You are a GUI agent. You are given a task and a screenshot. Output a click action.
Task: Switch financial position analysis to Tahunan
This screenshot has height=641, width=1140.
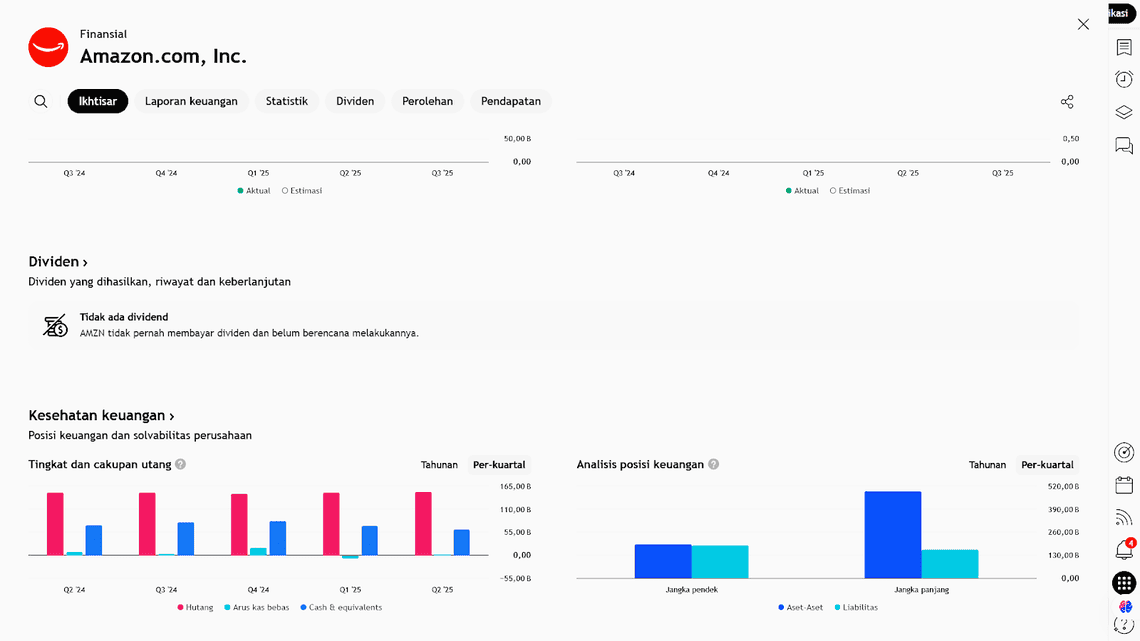pos(987,465)
